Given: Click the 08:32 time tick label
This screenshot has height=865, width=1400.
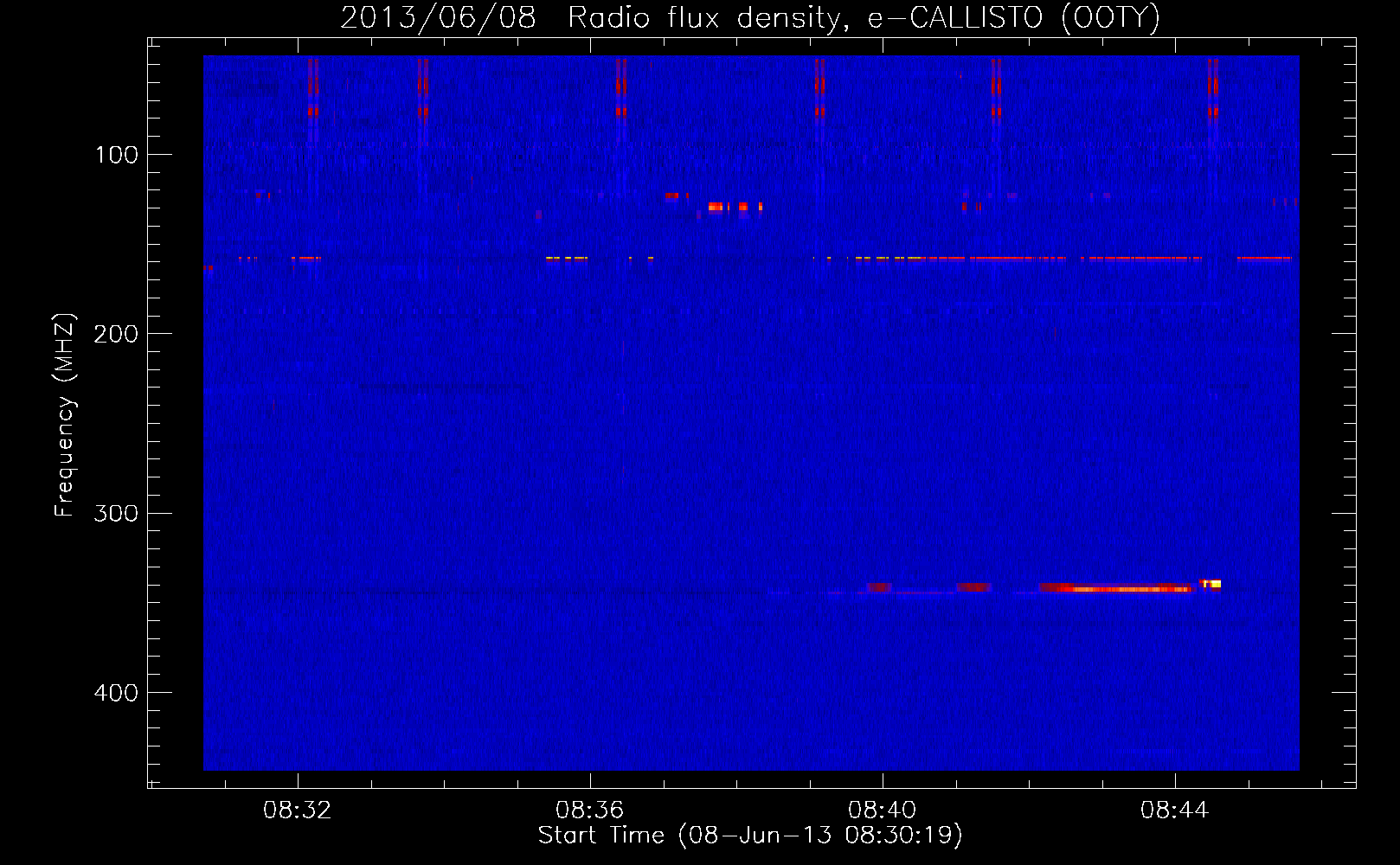Looking at the screenshot, I should coord(298,811).
